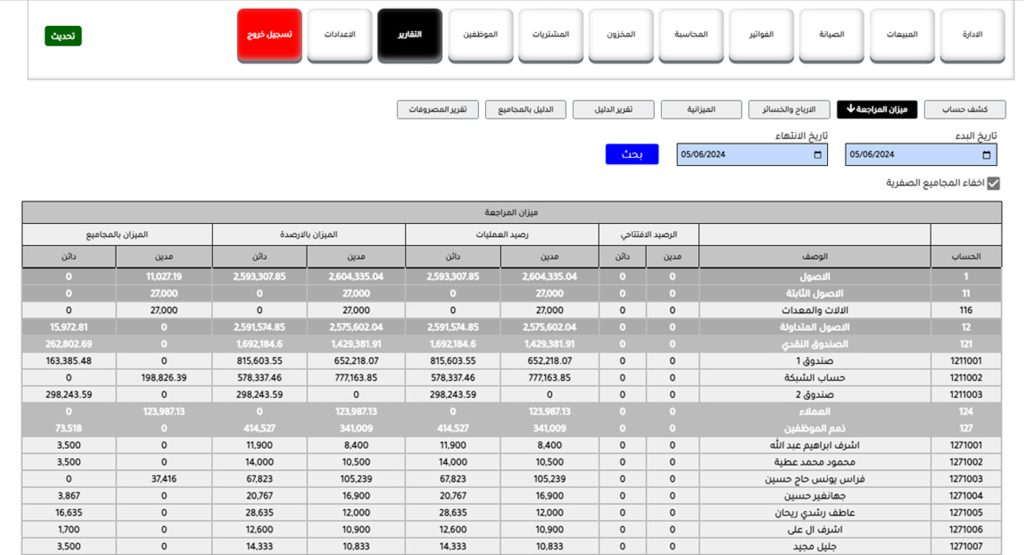
Task: Select the كشف حساب report tab
Action: (965, 109)
